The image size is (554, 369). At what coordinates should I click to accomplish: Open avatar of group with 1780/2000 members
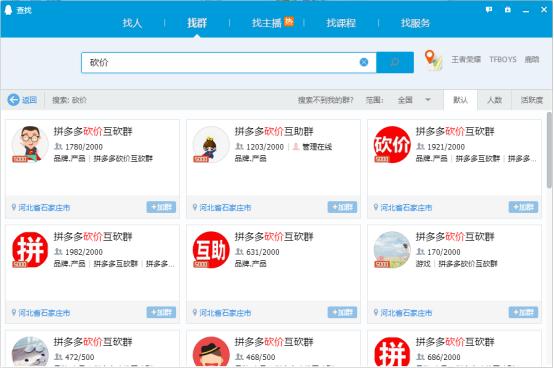pyautogui.click(x=30, y=144)
